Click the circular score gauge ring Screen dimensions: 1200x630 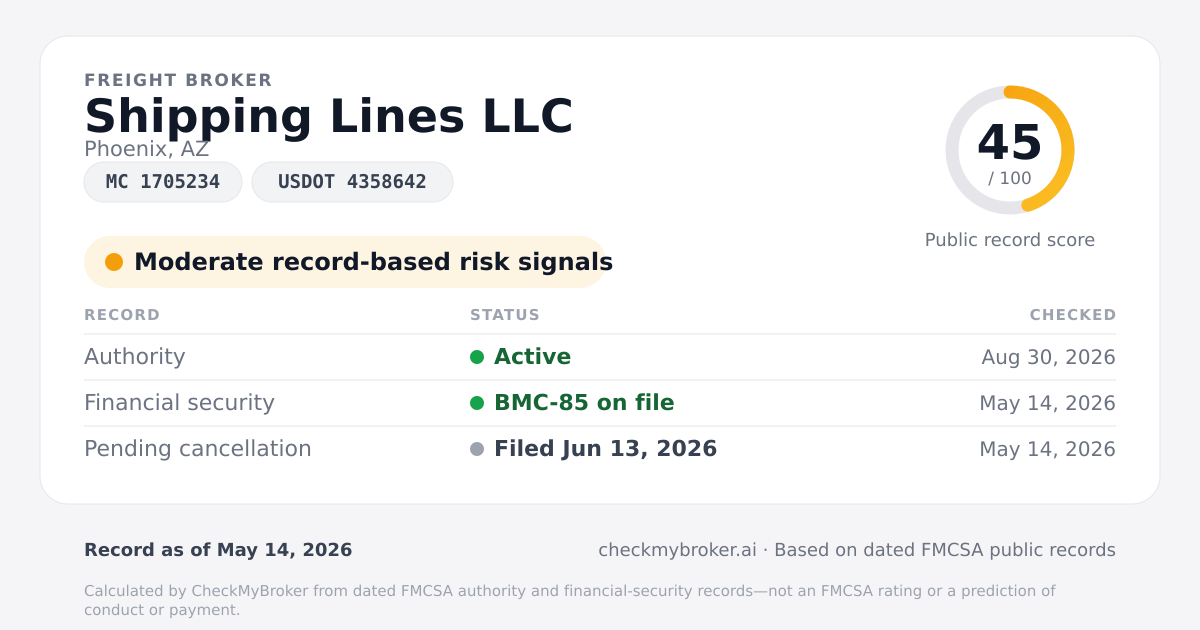(x=1010, y=150)
